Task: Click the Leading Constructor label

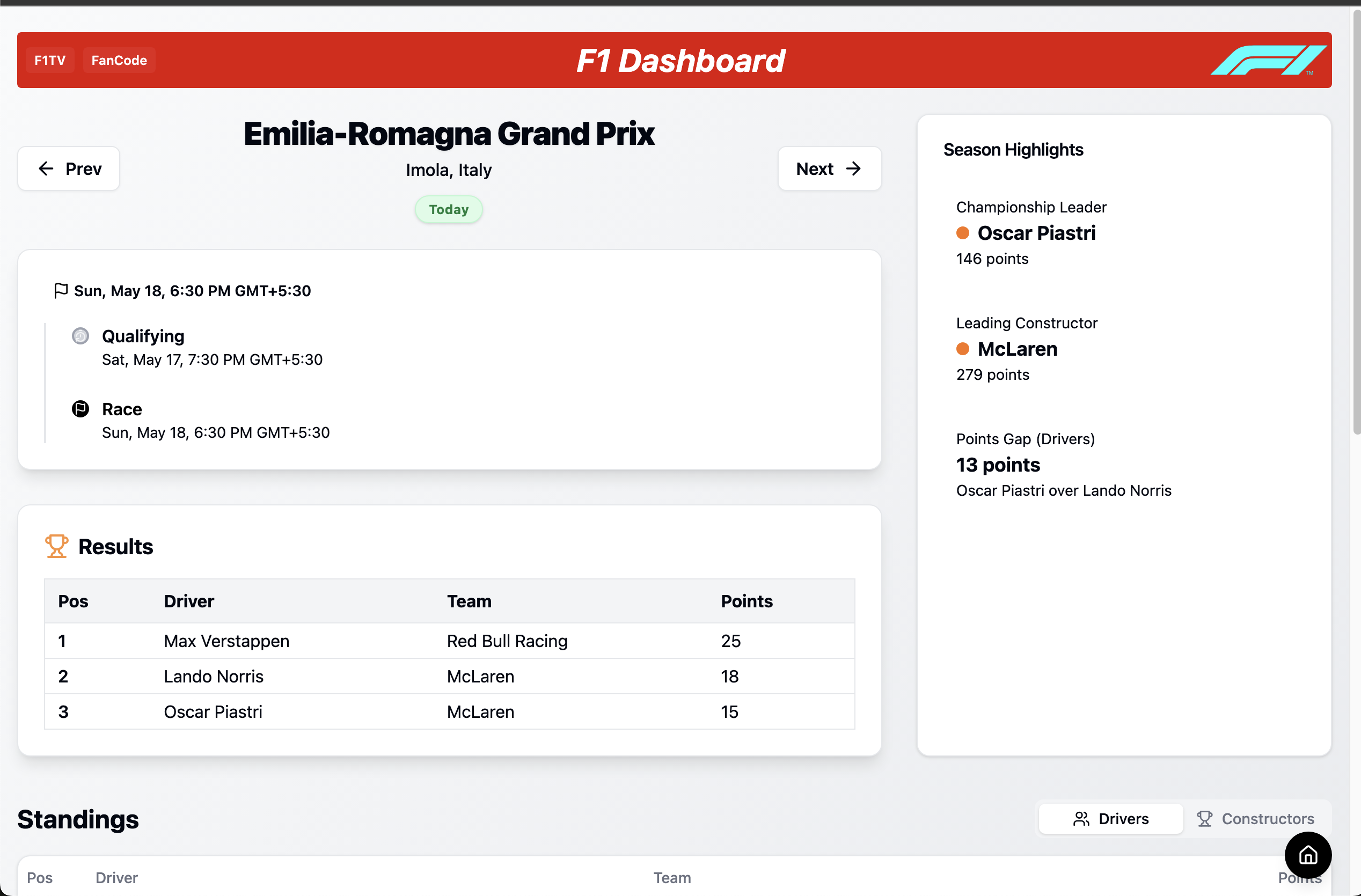Action: 1027,323
